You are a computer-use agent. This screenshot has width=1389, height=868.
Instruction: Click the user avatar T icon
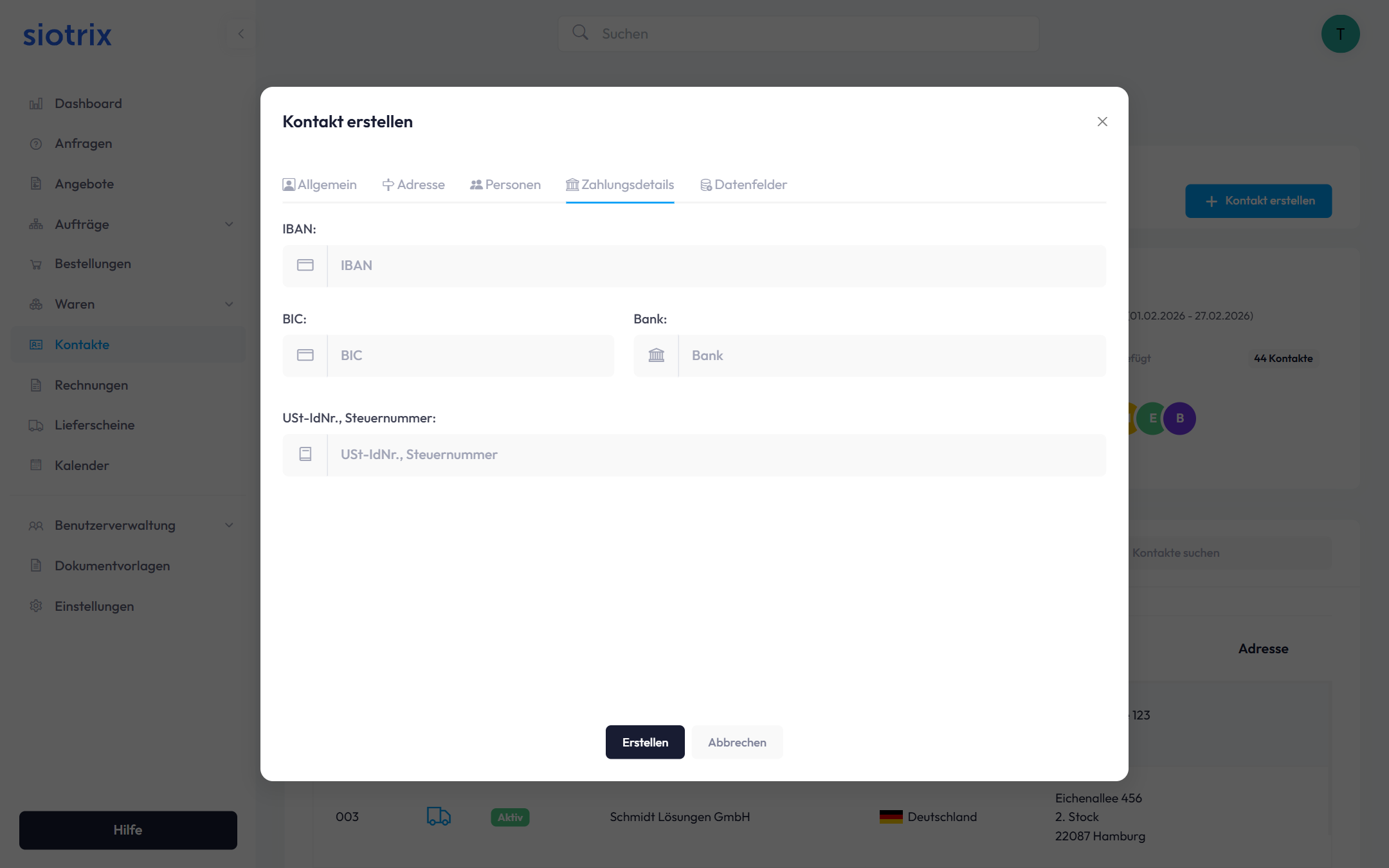point(1340,34)
